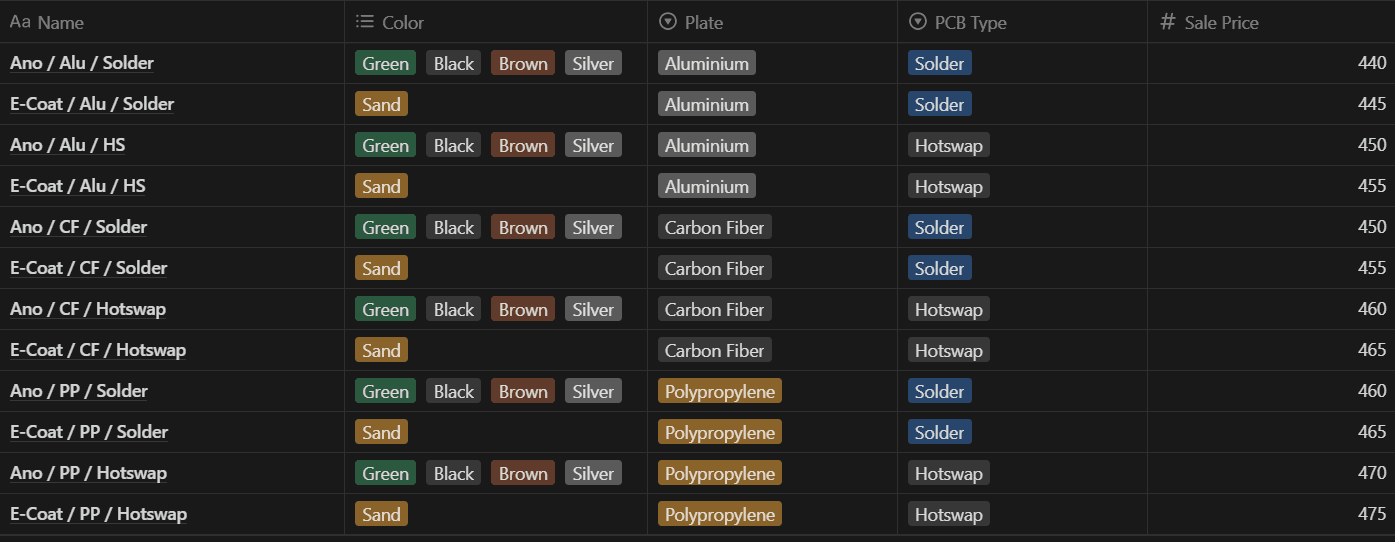Open the Sale Price column header menu
The image size is (1395, 542).
tap(1221, 22)
